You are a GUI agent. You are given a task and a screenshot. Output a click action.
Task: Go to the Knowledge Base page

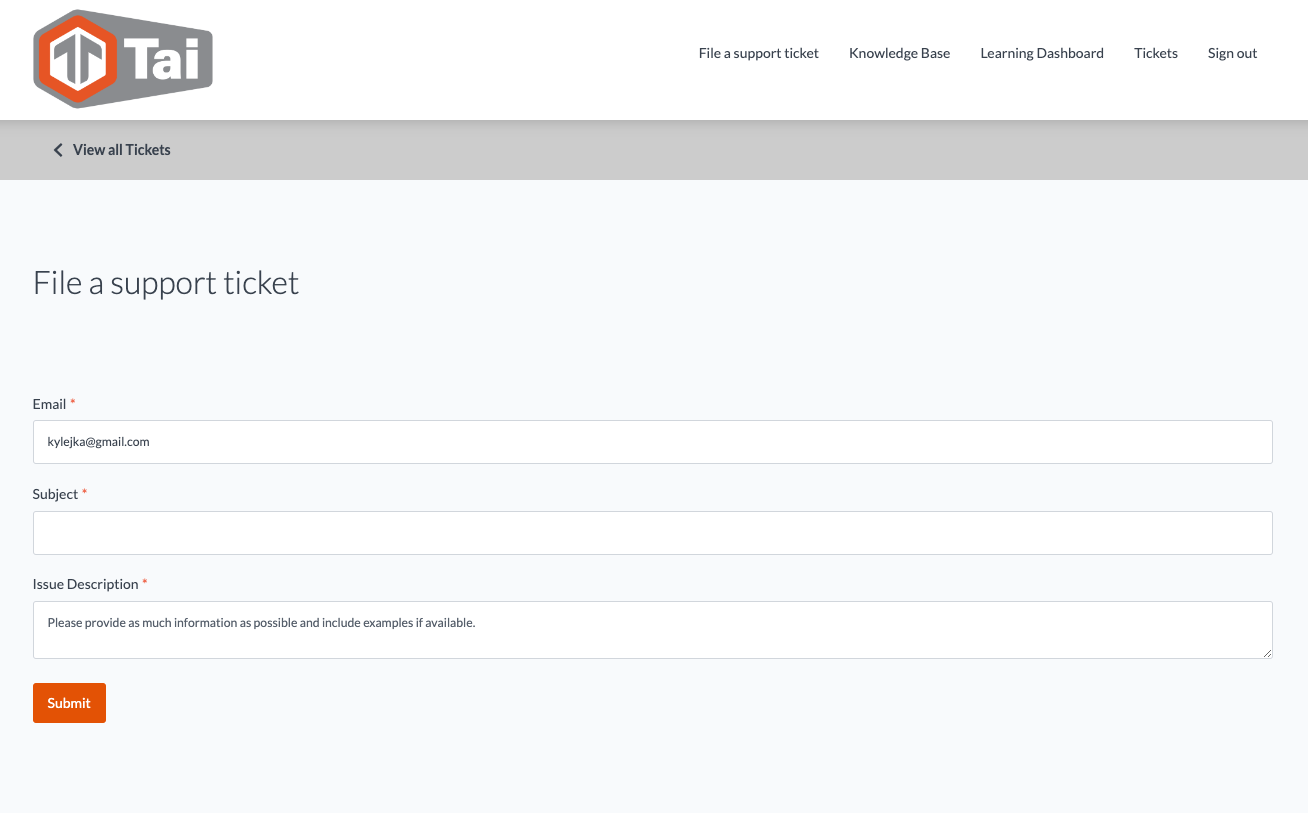(x=899, y=54)
